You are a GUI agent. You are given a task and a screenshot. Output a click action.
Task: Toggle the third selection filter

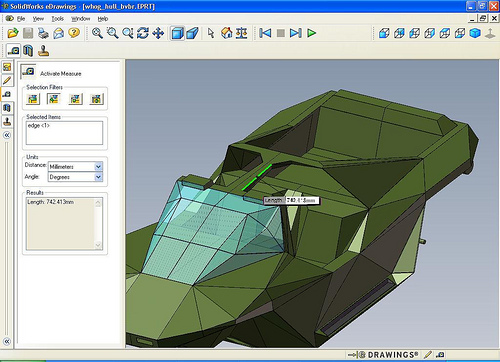(x=75, y=99)
